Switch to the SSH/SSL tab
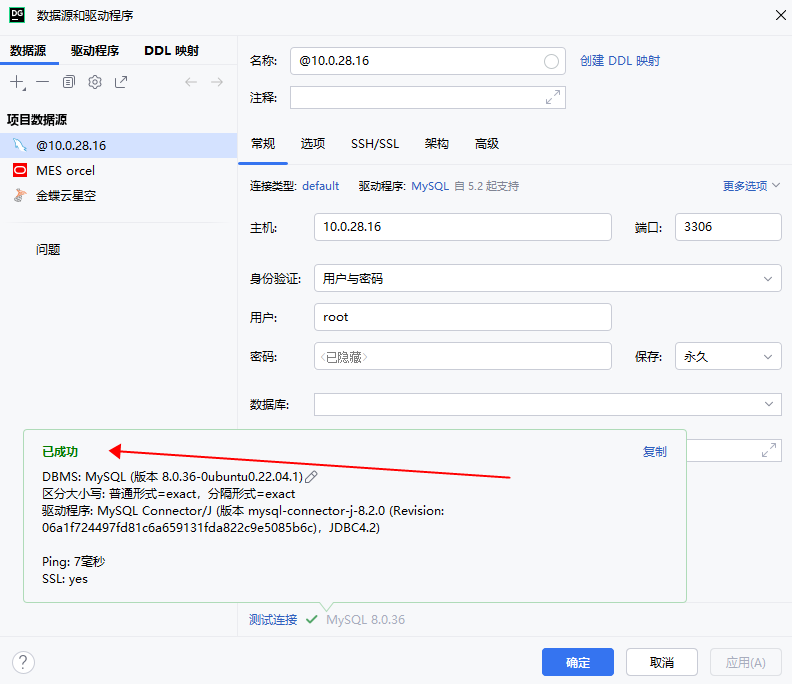 click(374, 144)
